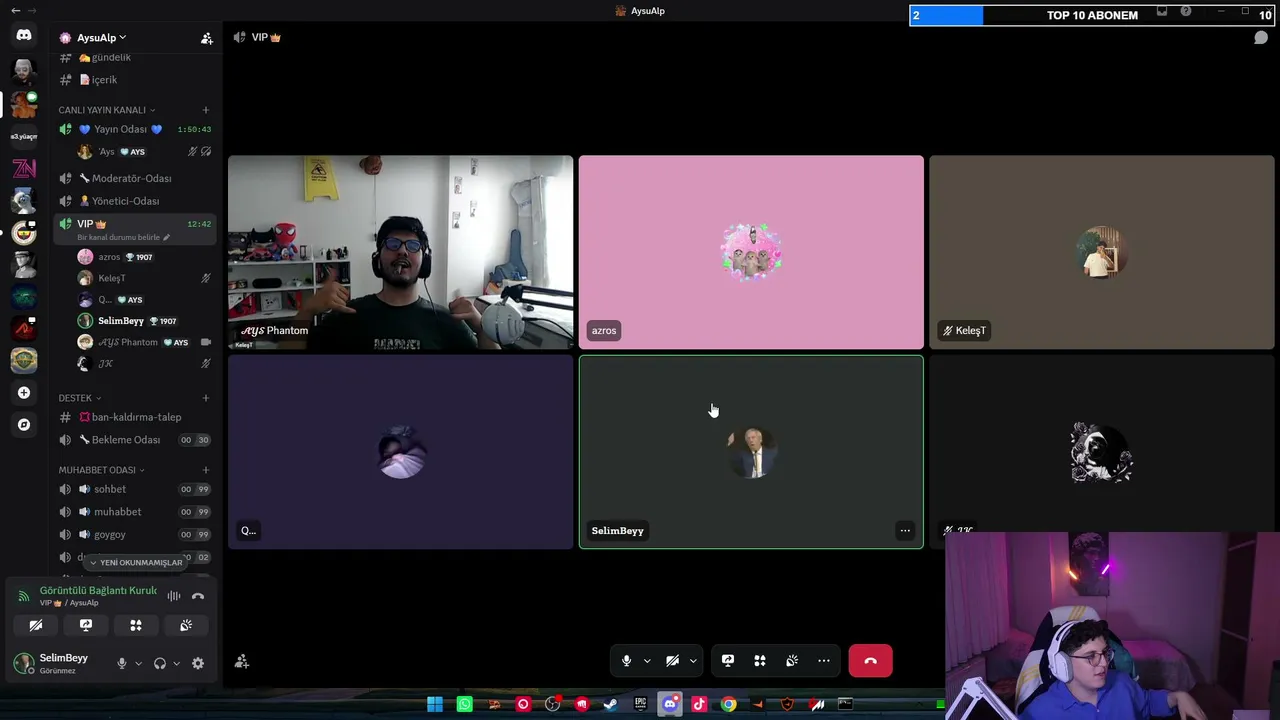This screenshot has height=720, width=1280.
Task: Open Discover servers compass icon
Action: (x=24, y=425)
